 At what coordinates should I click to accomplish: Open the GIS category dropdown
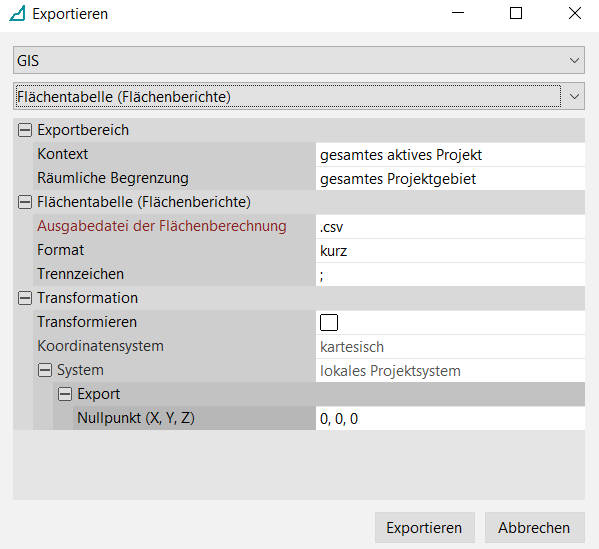point(299,60)
